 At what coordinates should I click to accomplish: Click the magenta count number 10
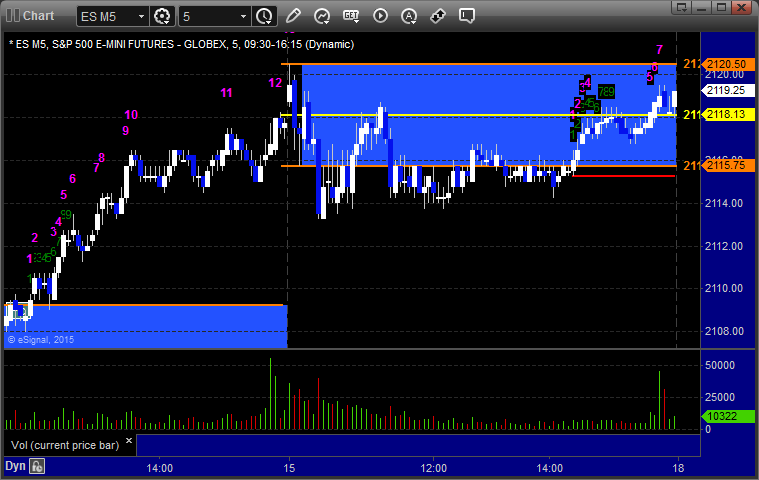click(131, 115)
